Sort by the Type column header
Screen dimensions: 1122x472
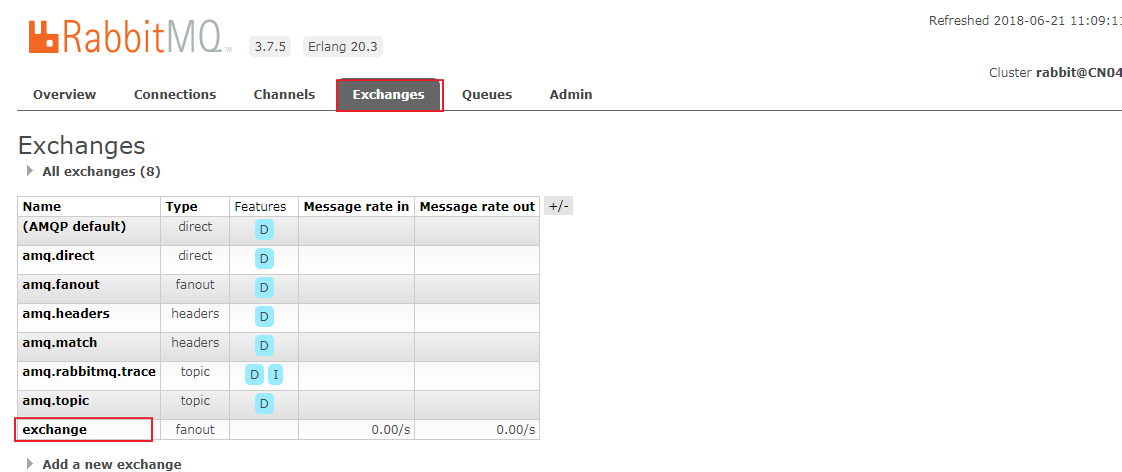pos(181,207)
